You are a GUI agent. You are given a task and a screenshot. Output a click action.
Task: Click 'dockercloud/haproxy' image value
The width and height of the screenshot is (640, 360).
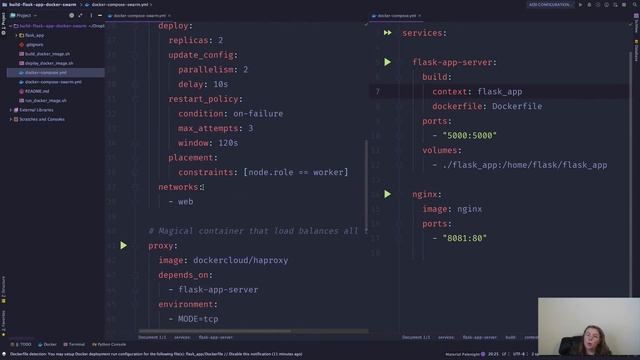point(240,260)
